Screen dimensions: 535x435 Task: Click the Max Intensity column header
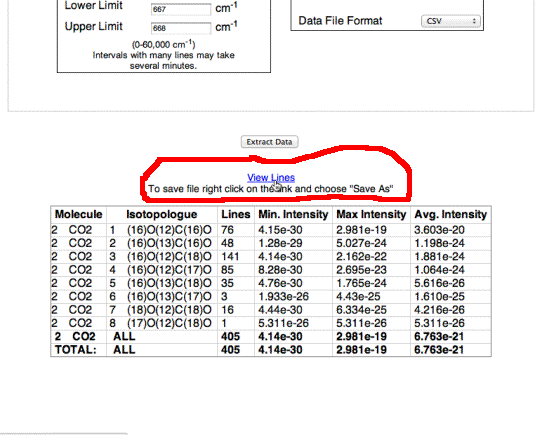371,214
